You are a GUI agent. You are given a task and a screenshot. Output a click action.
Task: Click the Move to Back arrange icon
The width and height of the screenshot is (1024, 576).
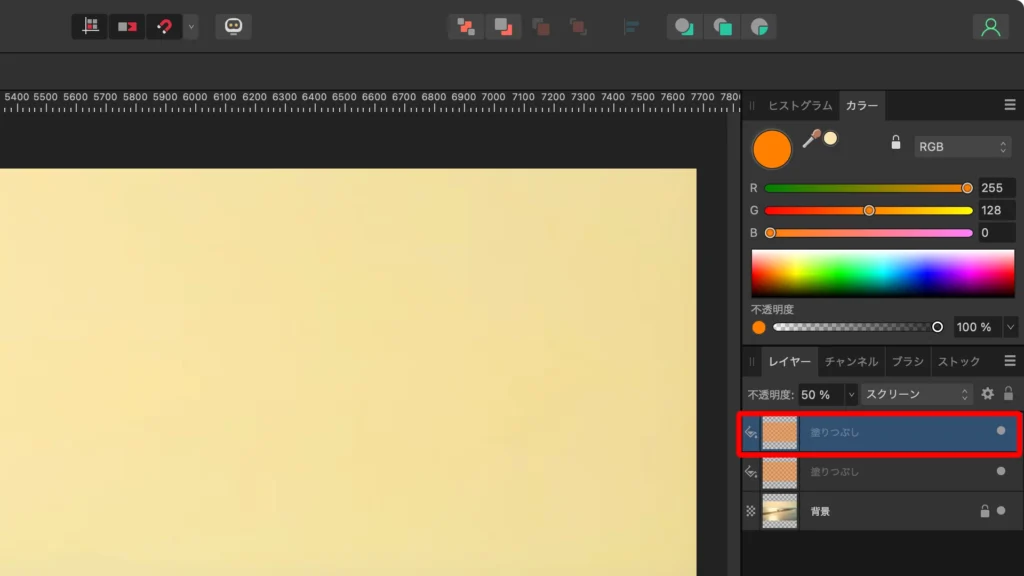pos(503,25)
